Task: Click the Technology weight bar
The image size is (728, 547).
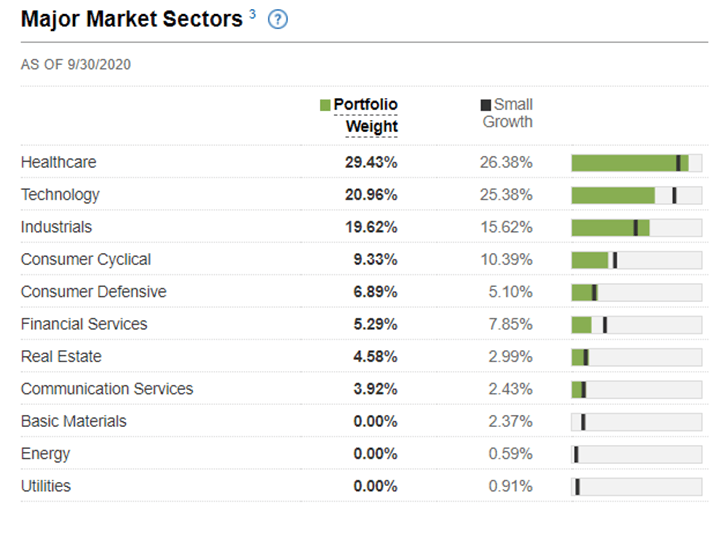Action: [x=613, y=195]
